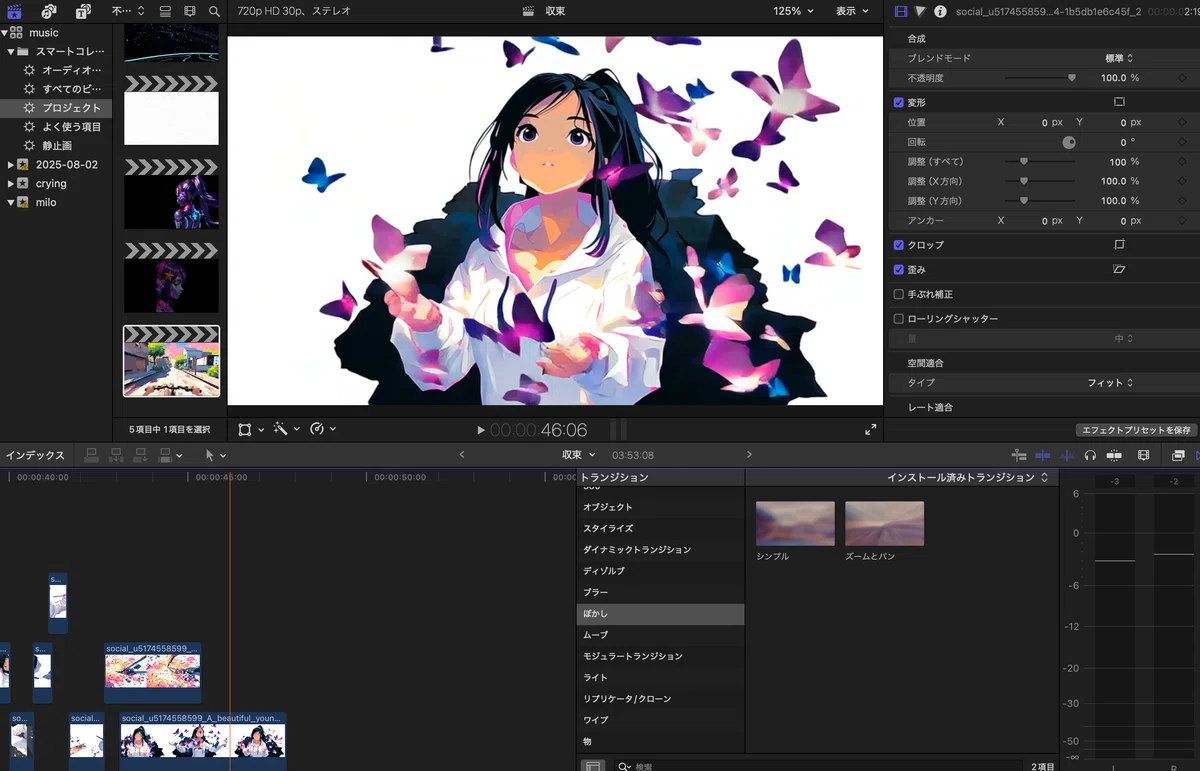The image size is (1200, 771).
Task: Click the overwrite clip edit icon
Action: pos(166,455)
